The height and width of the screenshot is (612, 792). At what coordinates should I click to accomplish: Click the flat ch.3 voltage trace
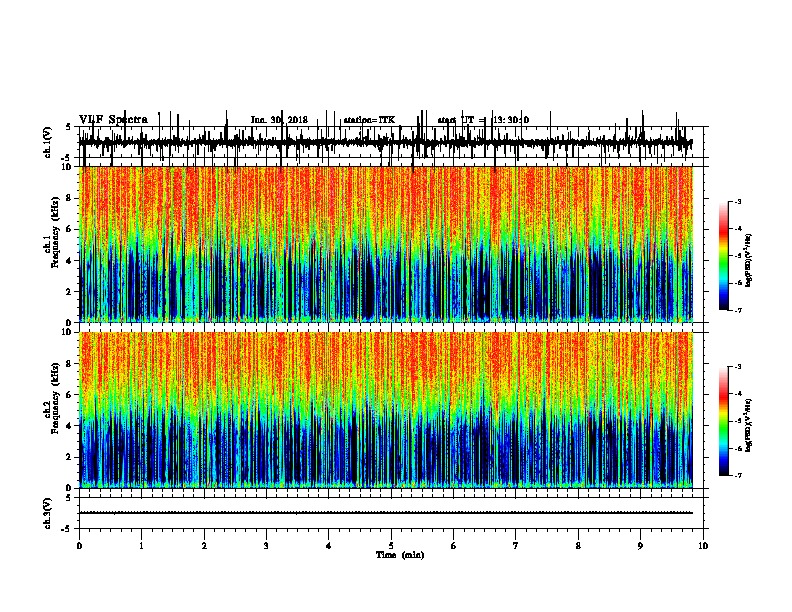(x=386, y=513)
